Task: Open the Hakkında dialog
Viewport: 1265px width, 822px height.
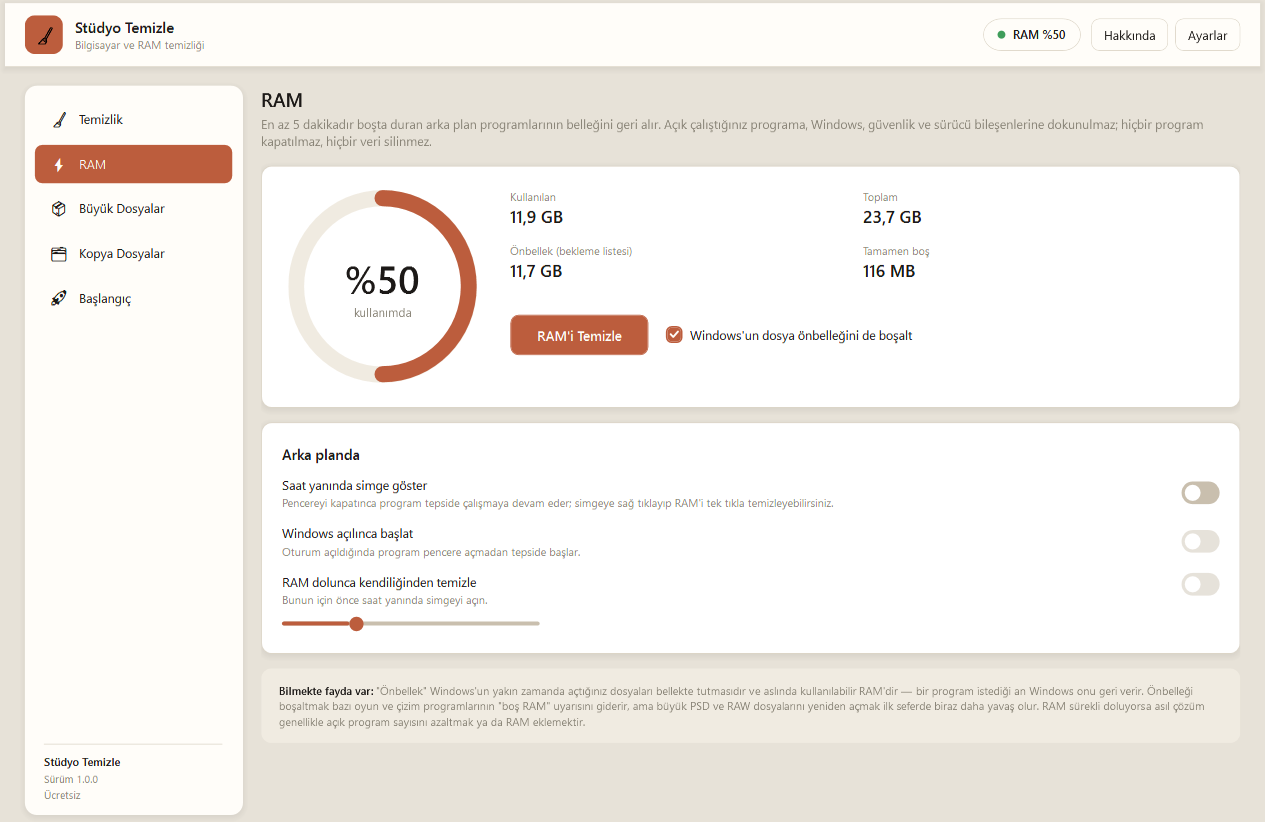Action: [1129, 35]
